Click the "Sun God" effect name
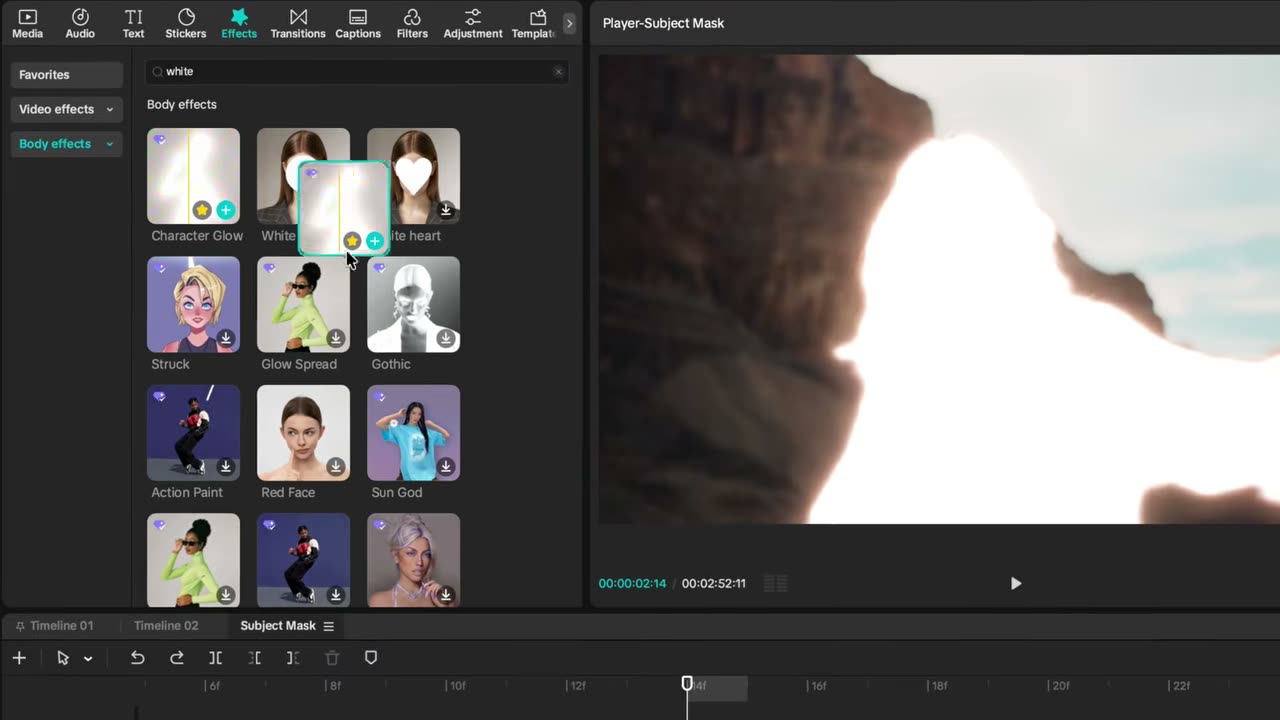This screenshot has height=720, width=1280. (x=397, y=492)
